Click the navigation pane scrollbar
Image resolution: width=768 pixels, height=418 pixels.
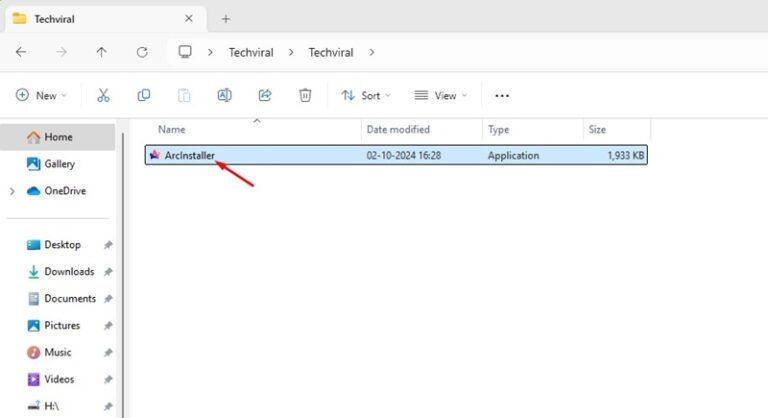(x=122, y=274)
